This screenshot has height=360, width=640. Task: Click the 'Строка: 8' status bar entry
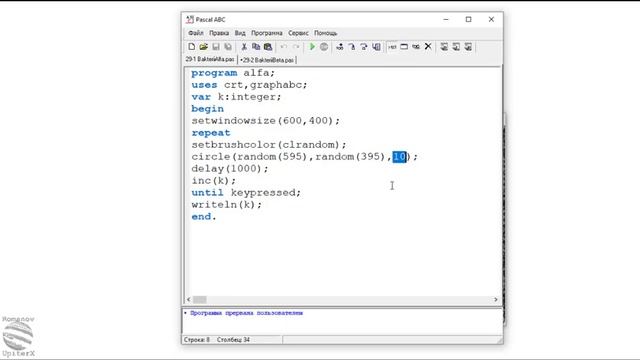click(x=197, y=340)
